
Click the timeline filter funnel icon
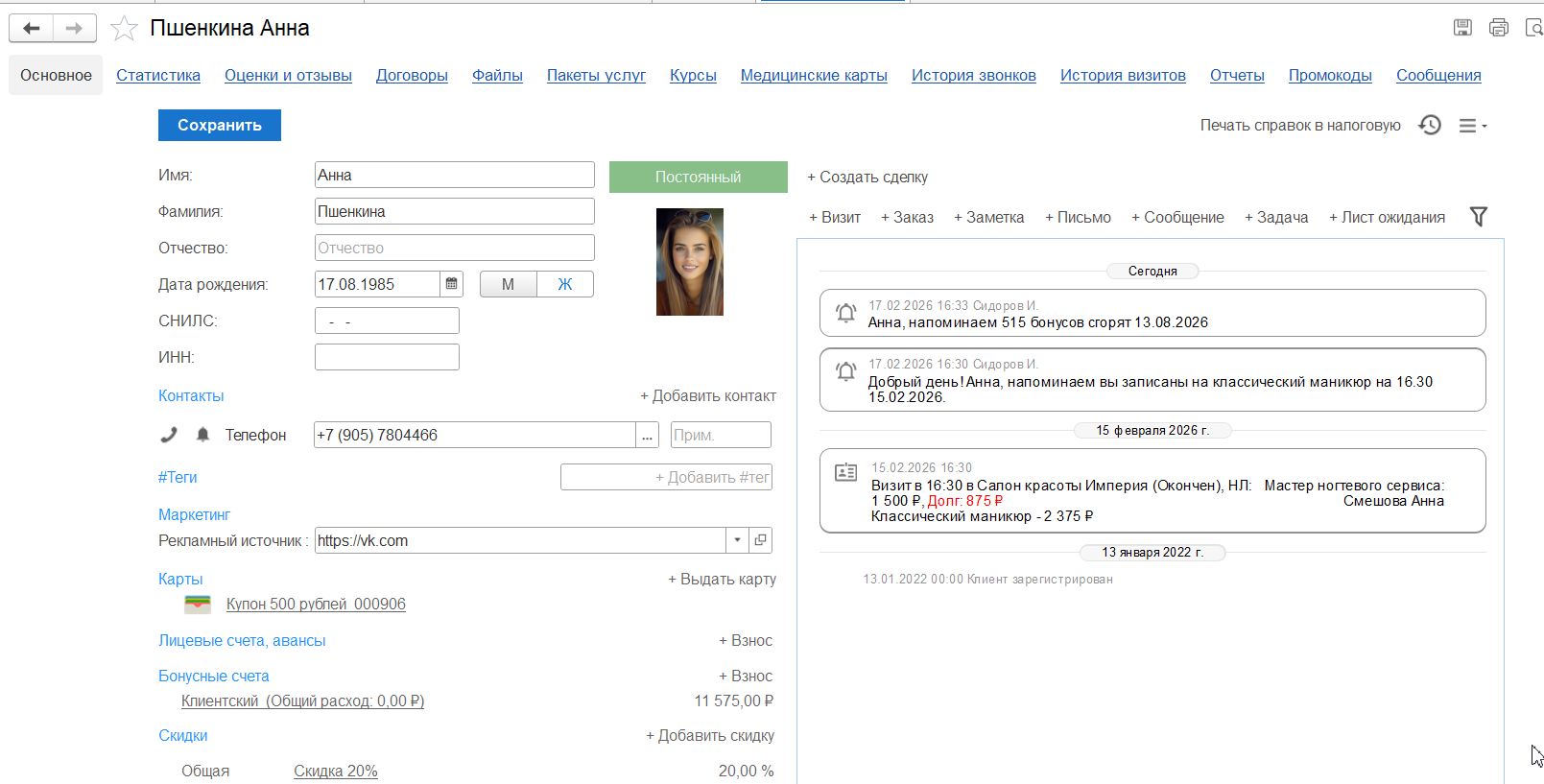[1478, 217]
